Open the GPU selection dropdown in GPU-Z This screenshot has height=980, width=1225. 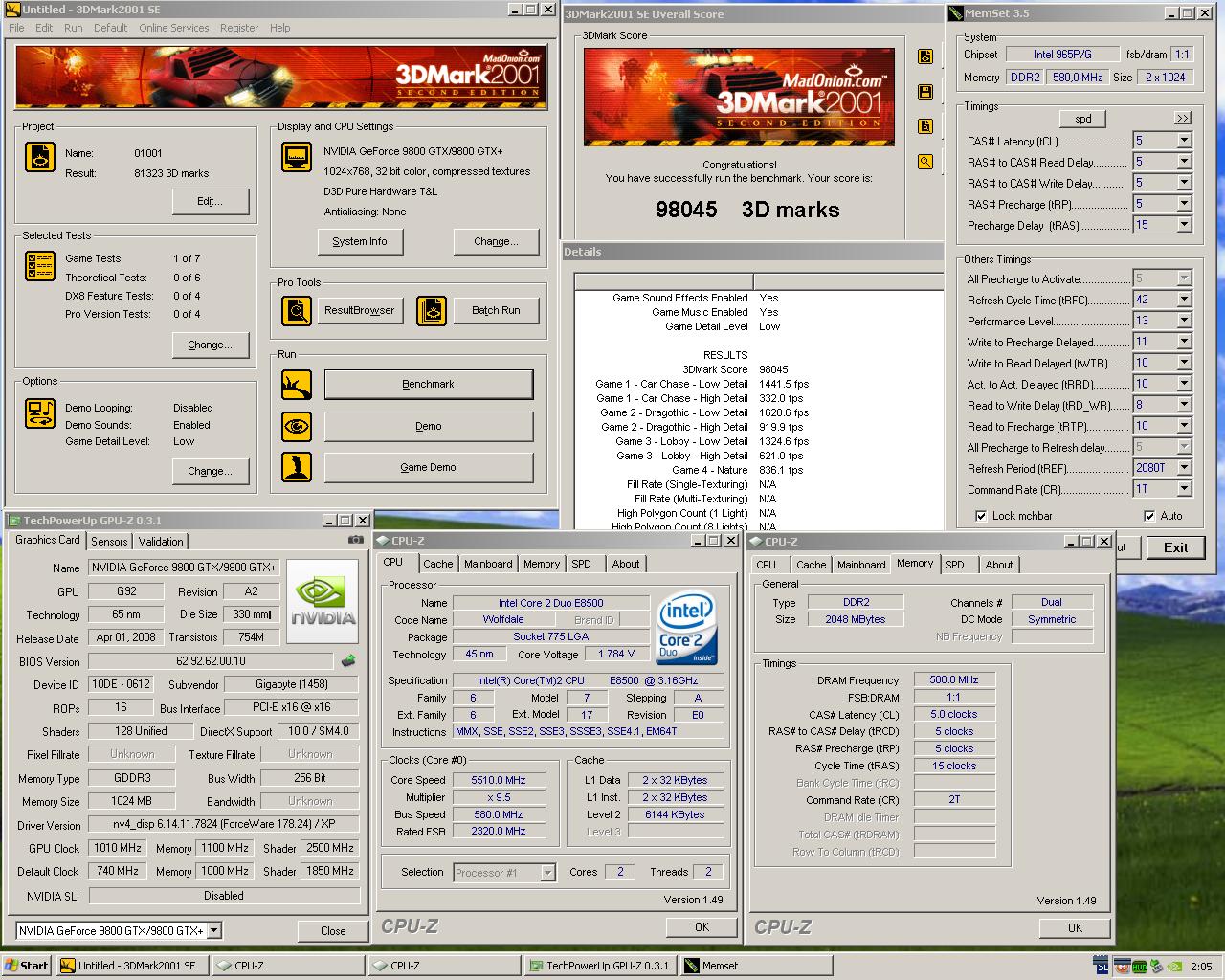click(x=214, y=930)
